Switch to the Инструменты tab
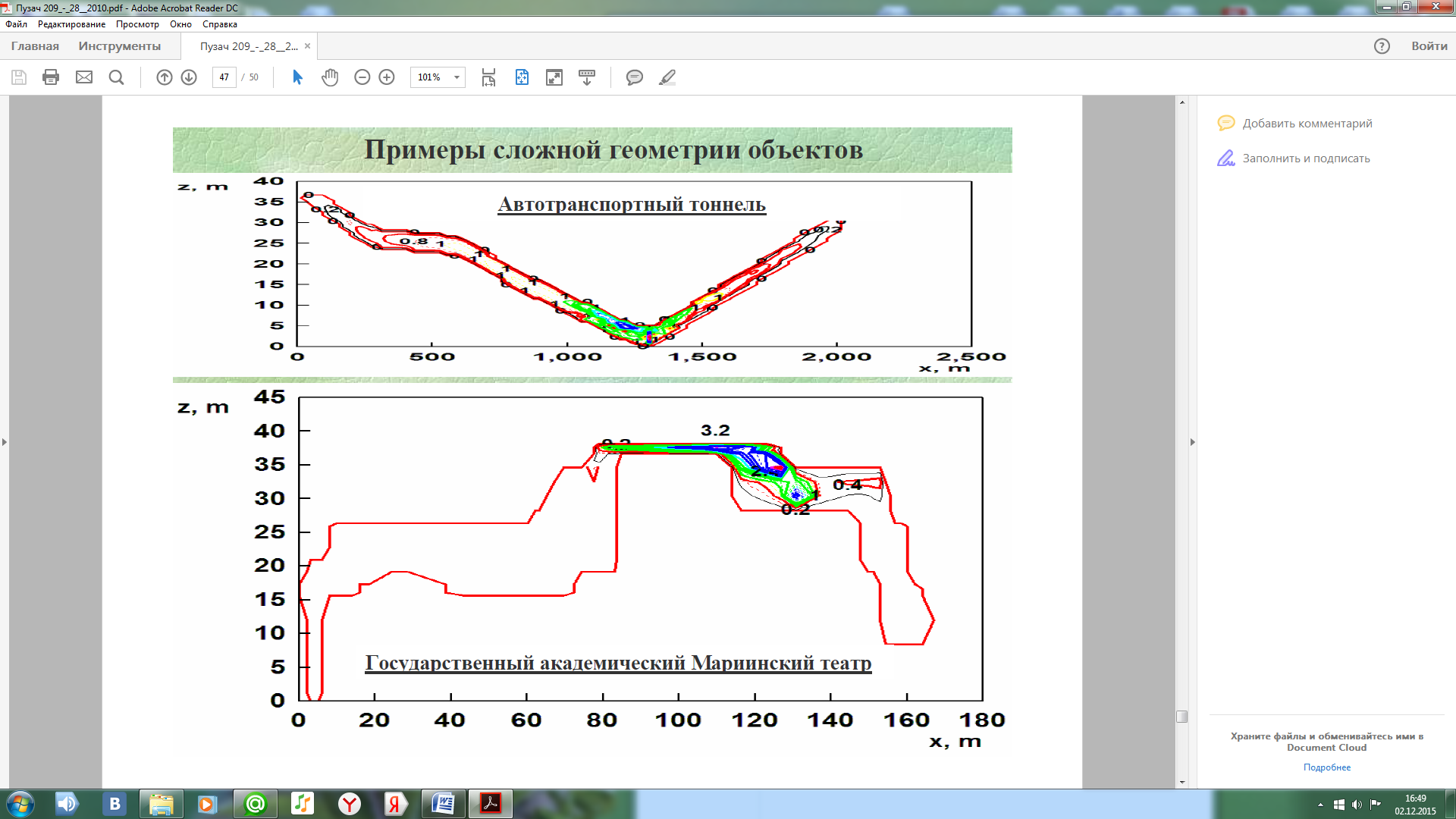The height and width of the screenshot is (819, 1456). (x=120, y=46)
